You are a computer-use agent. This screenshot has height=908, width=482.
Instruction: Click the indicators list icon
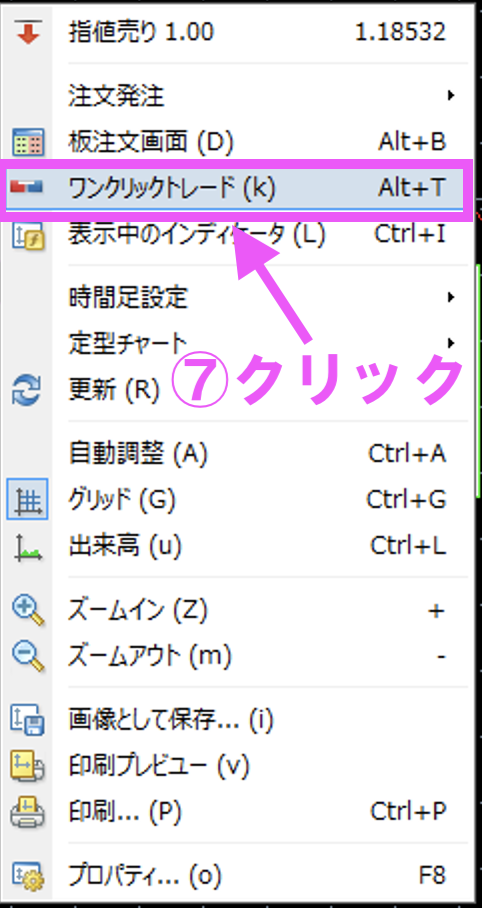(28, 235)
